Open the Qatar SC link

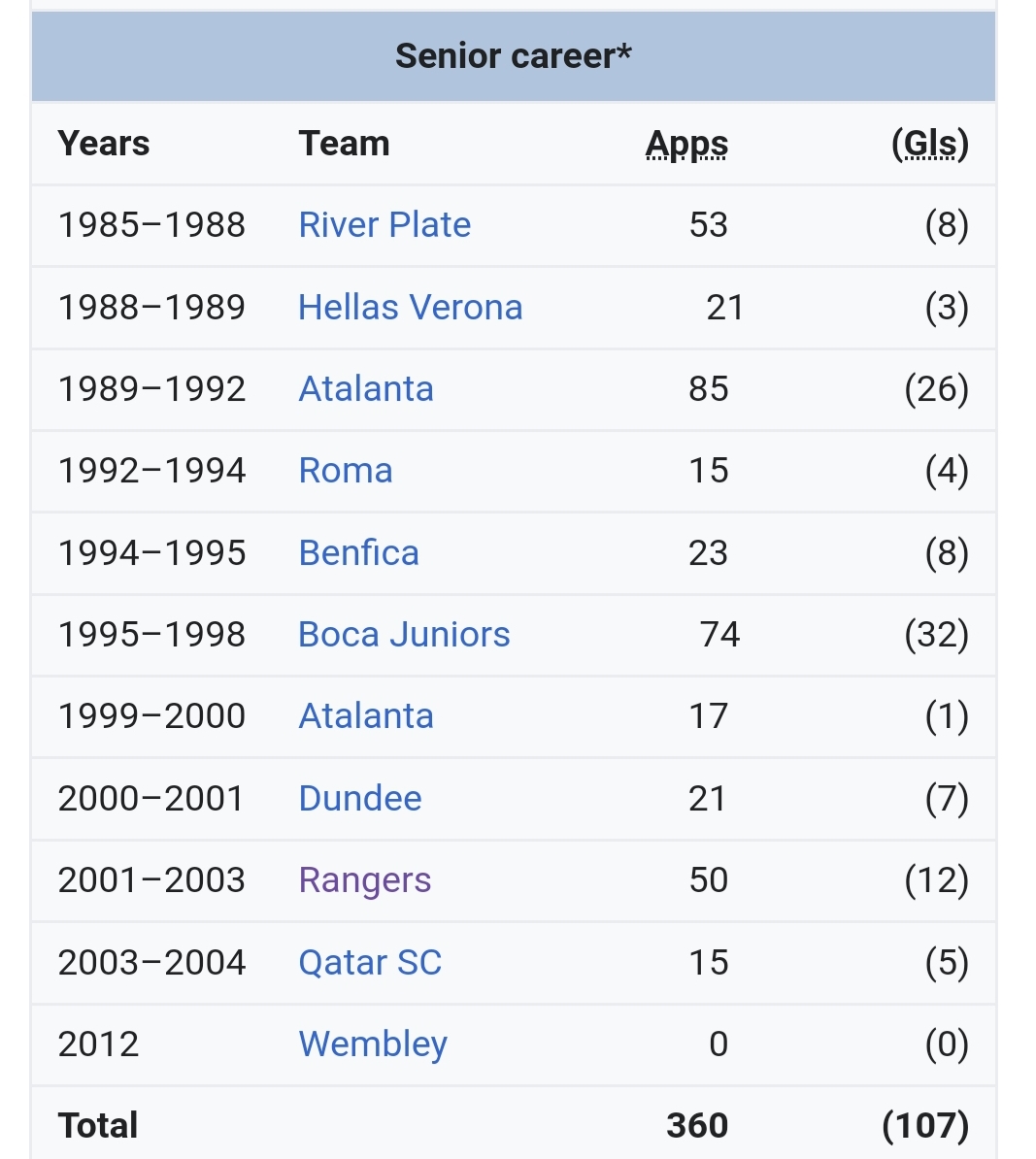tap(370, 963)
